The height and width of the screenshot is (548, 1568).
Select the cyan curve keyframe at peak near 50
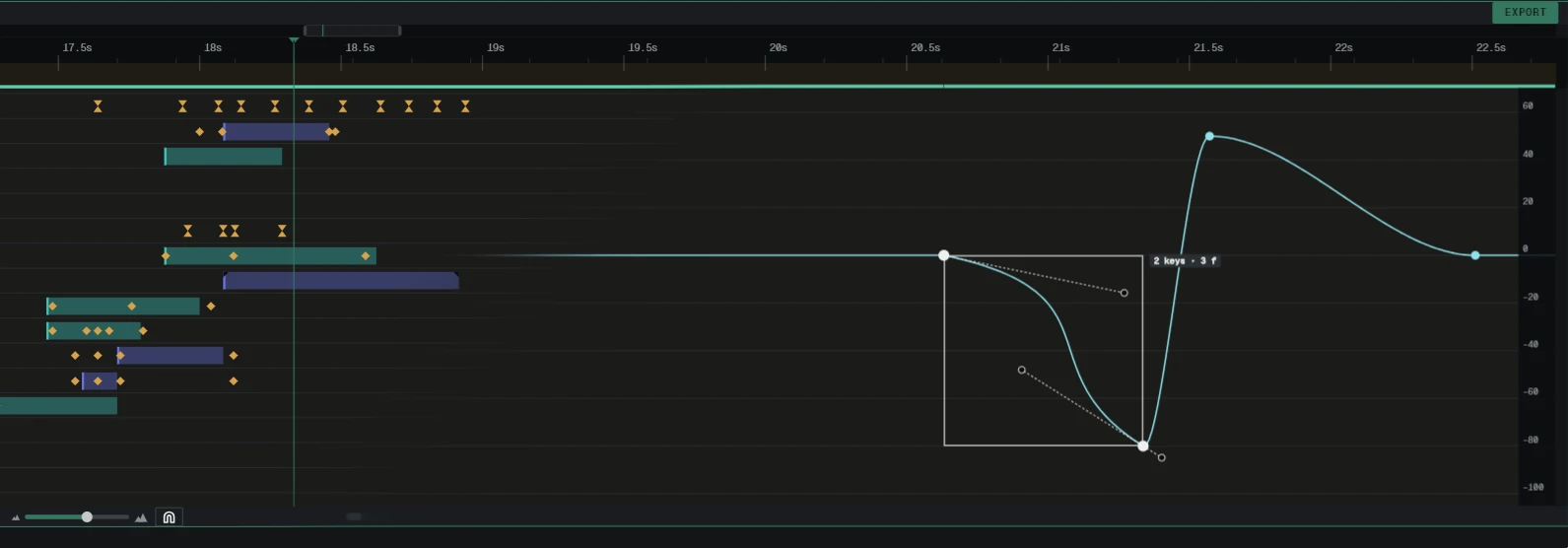(x=1209, y=136)
